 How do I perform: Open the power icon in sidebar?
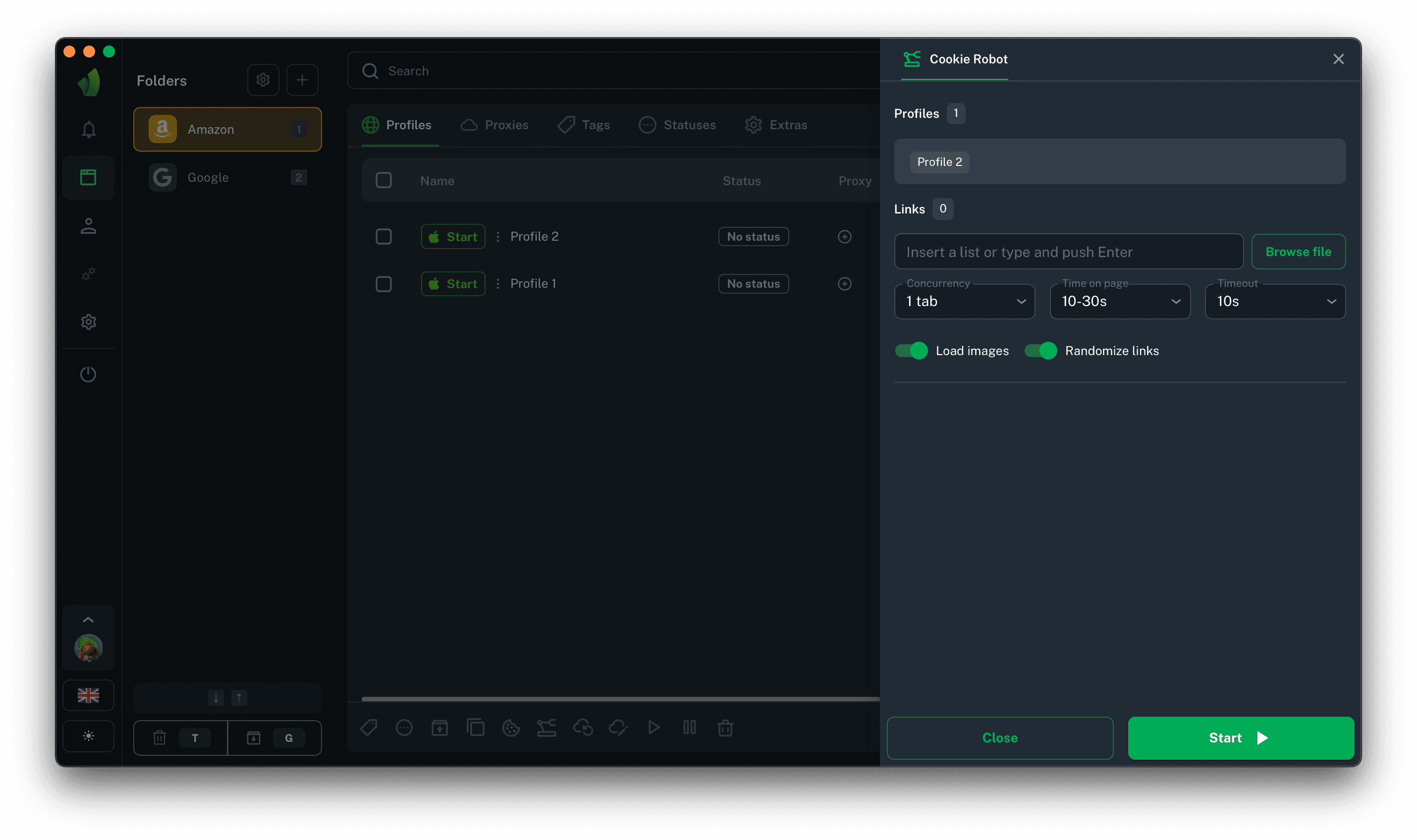(88, 374)
